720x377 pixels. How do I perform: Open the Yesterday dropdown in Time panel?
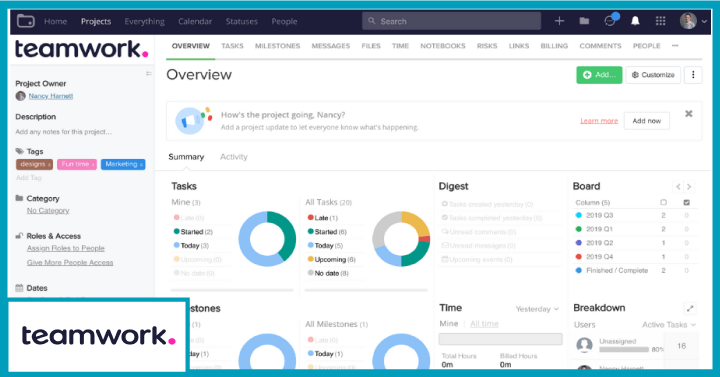coord(537,309)
